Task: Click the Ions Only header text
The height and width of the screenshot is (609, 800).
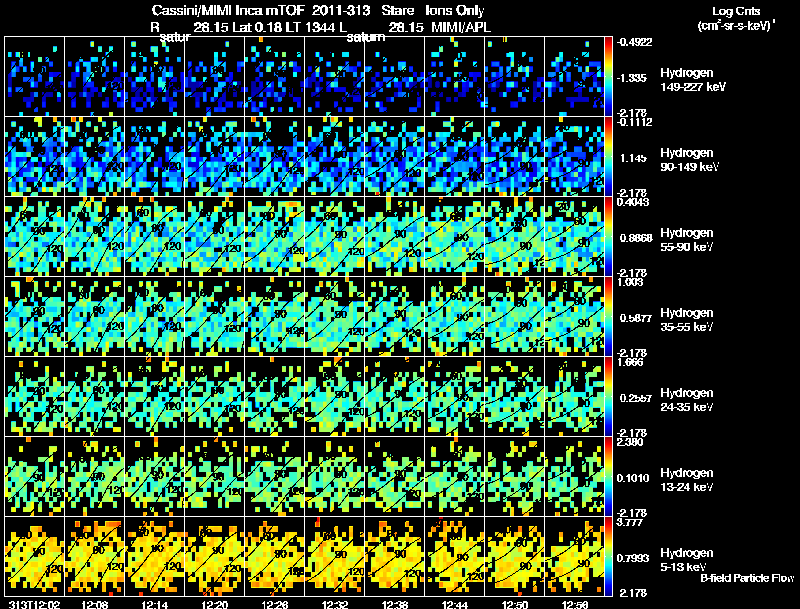Action: click(x=455, y=10)
